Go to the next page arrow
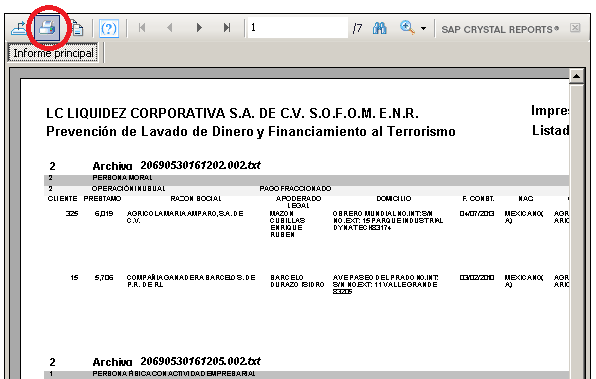The height and width of the screenshot is (379, 596). pyautogui.click(x=199, y=28)
